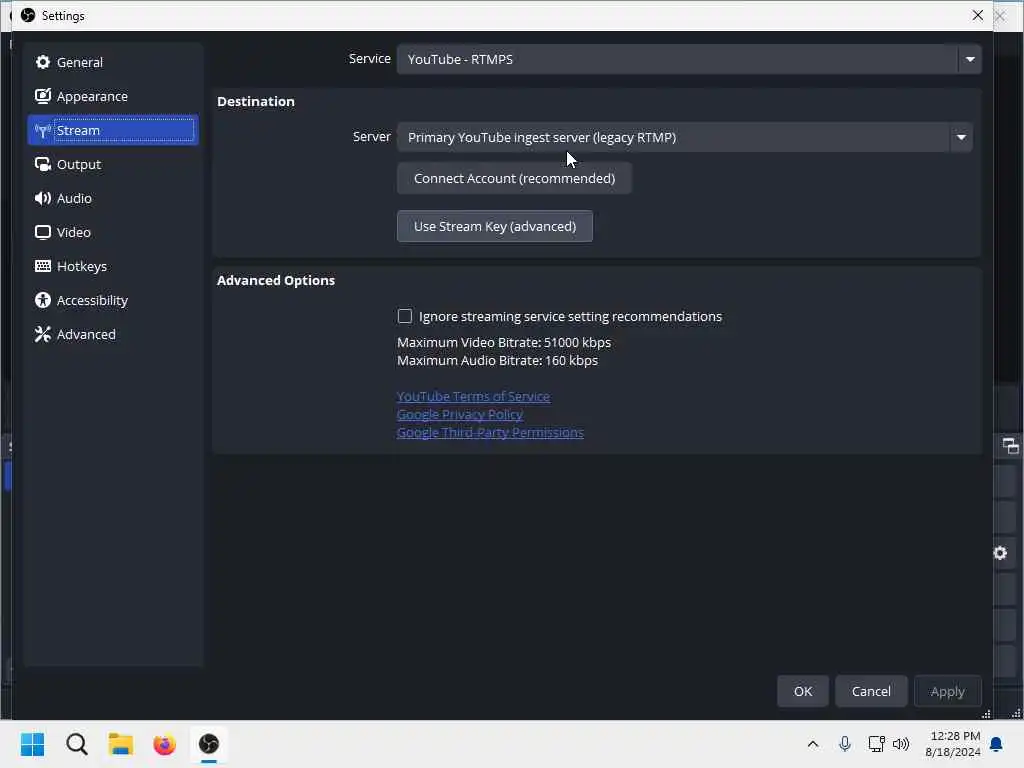
Task: Open Windows taskbar search
Action: pos(76,744)
